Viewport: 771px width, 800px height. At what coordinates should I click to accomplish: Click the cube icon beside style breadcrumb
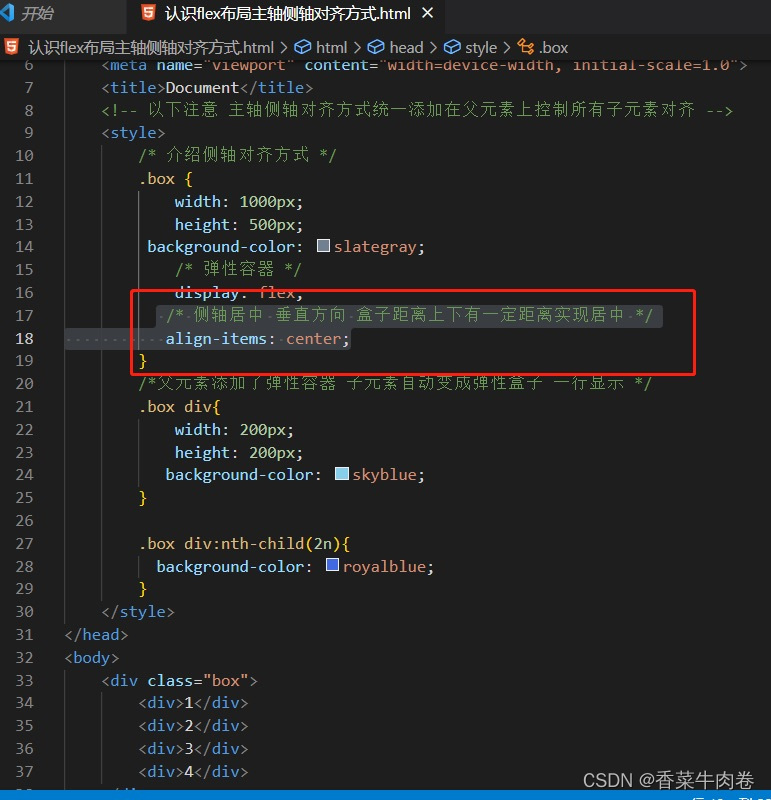[x=452, y=47]
